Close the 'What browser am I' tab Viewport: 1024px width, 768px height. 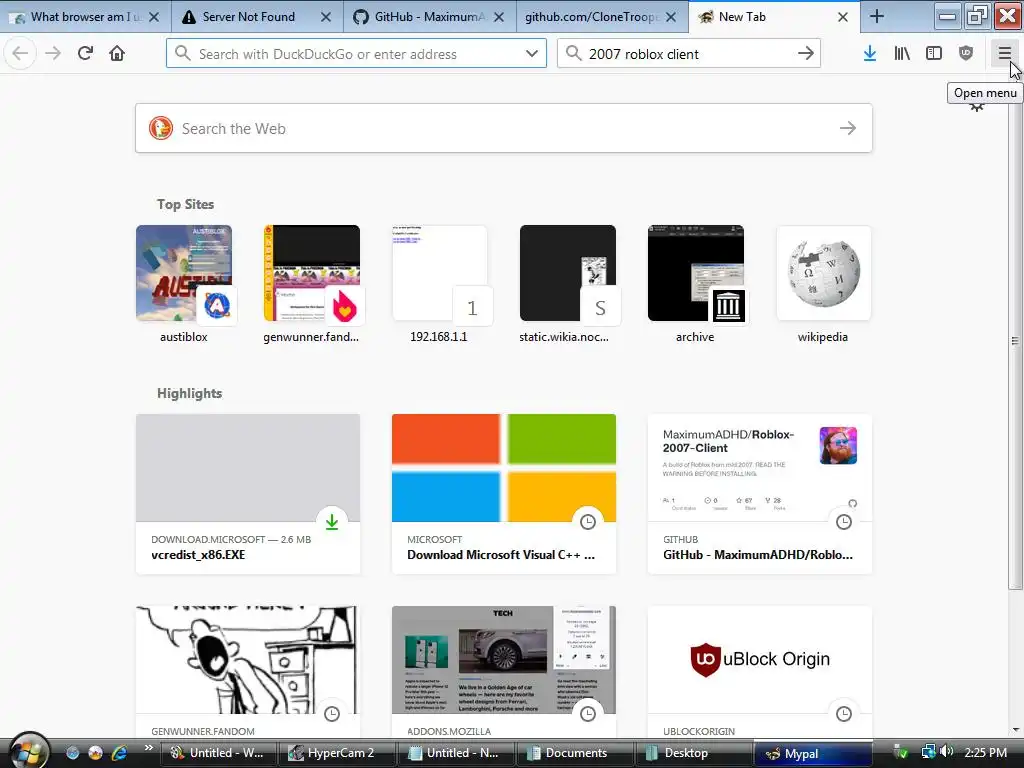(x=154, y=17)
